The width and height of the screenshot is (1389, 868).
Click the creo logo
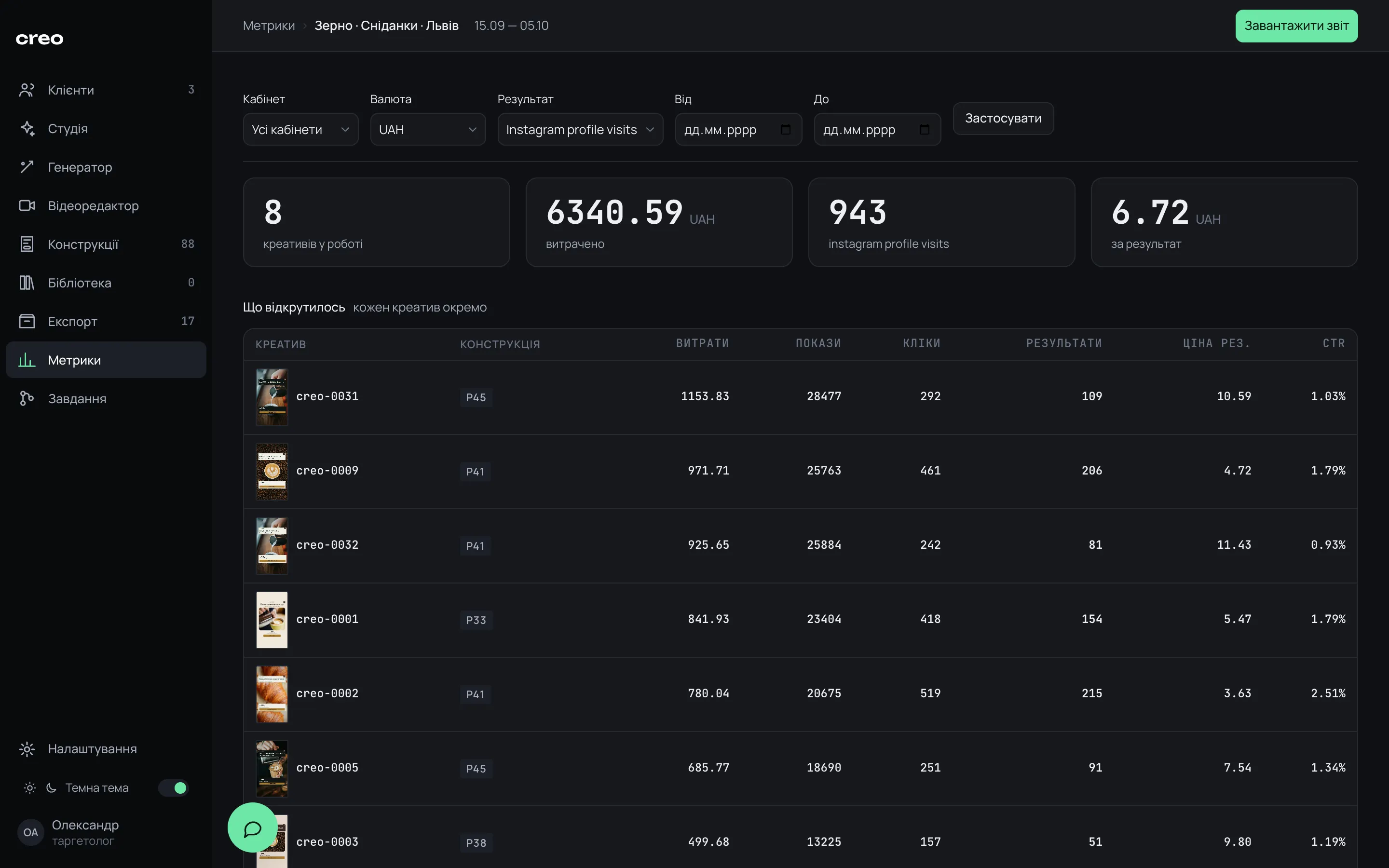click(40, 39)
